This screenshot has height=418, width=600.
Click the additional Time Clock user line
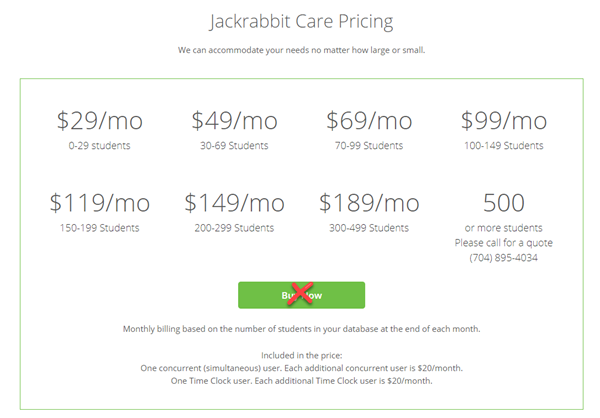(302, 381)
